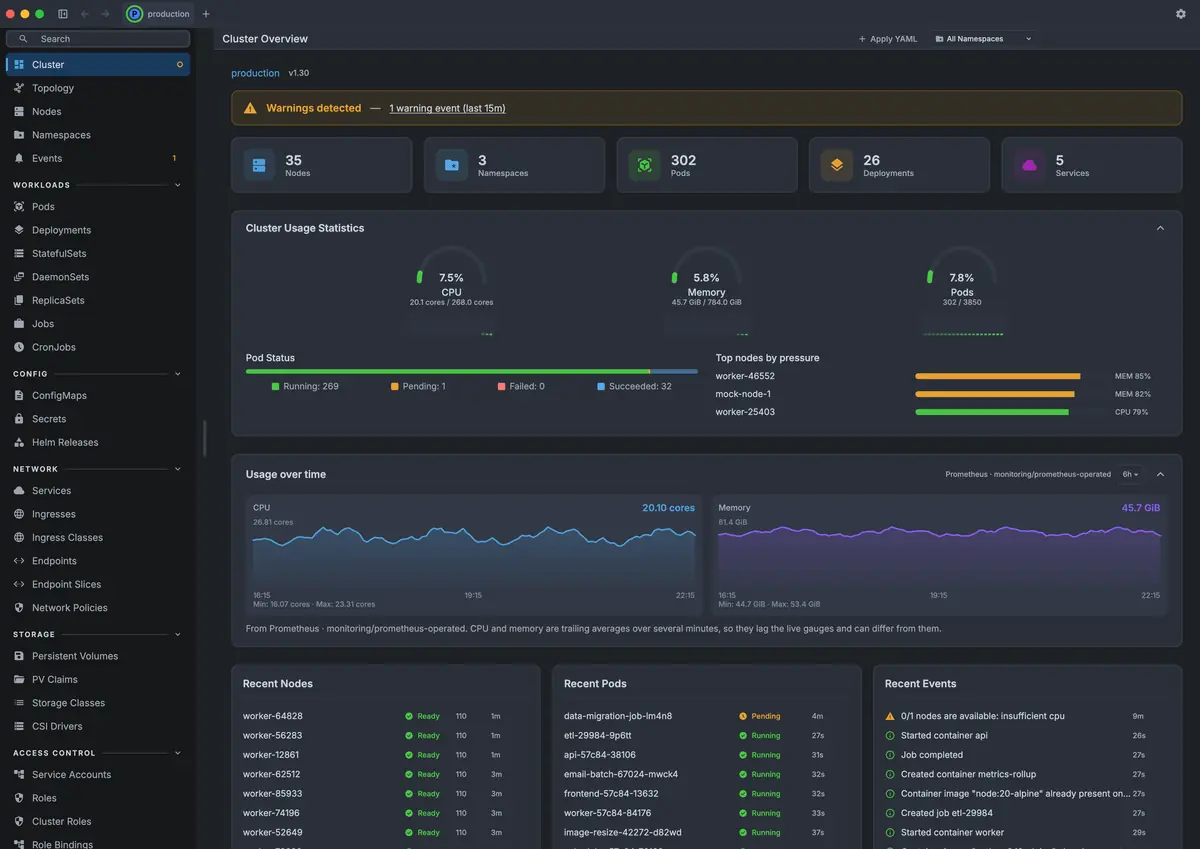Collapse the STORAGE sidebar section

pyautogui.click(x=178, y=634)
